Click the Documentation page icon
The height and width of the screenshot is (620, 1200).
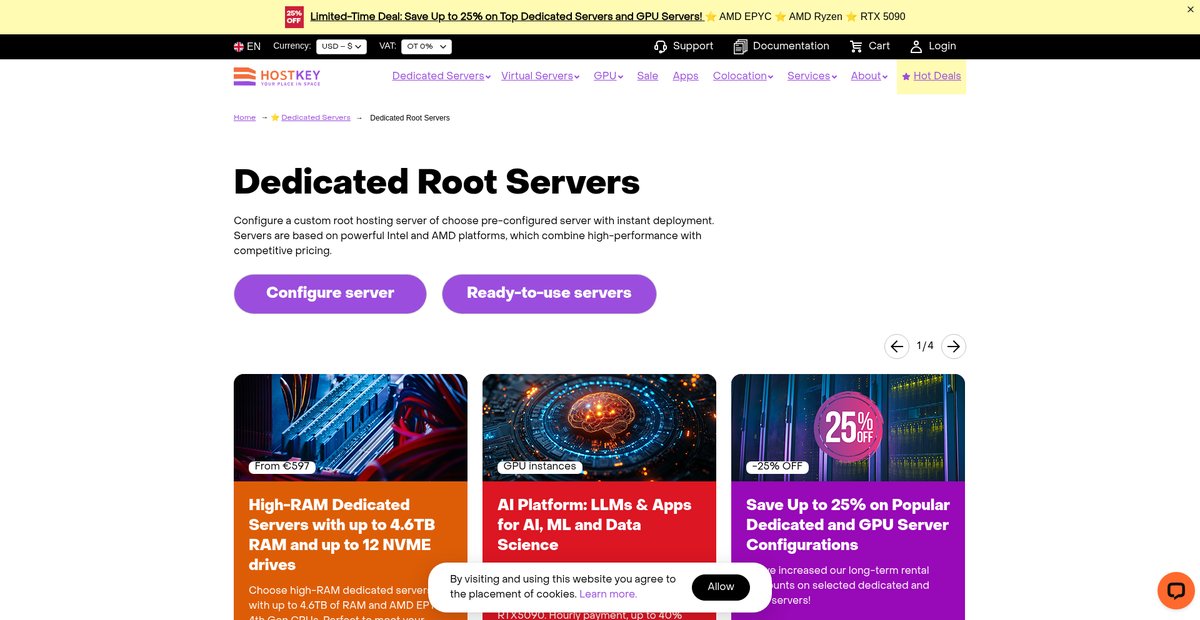(740, 46)
